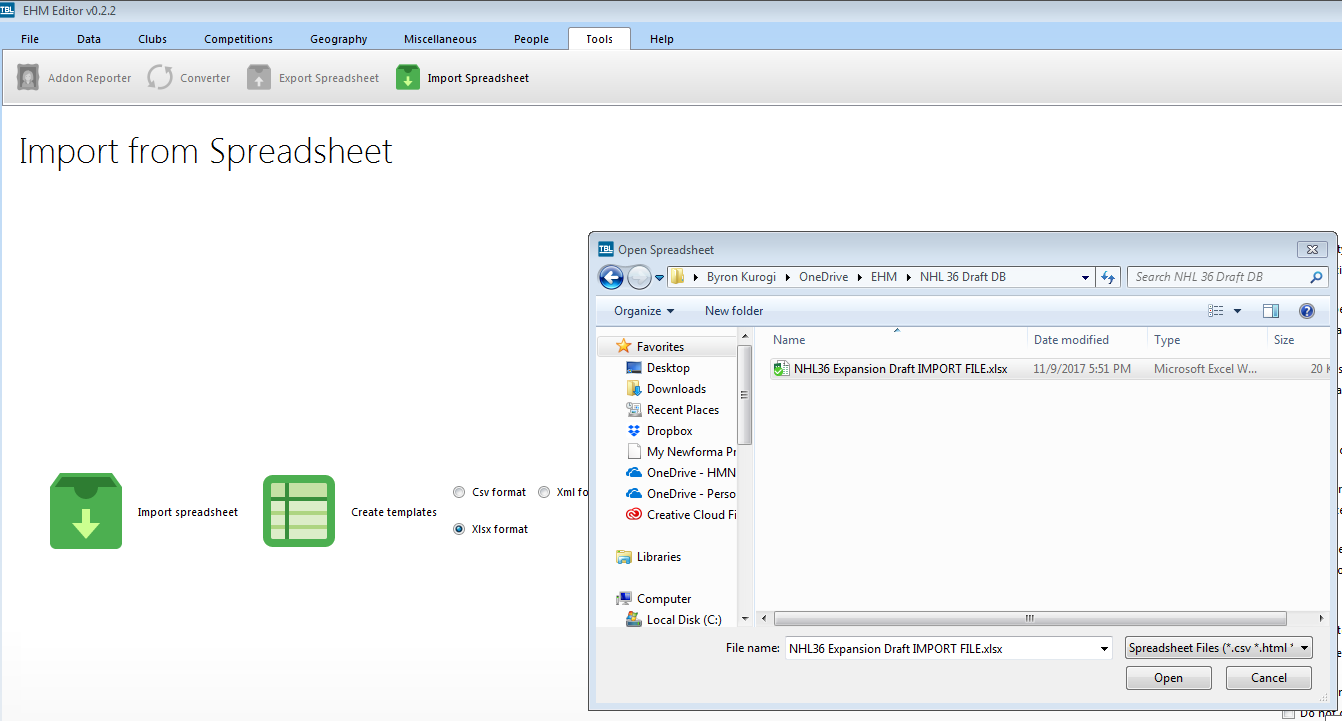Click the refresh button next to address bar
The height and width of the screenshot is (721, 1342).
pos(1108,277)
